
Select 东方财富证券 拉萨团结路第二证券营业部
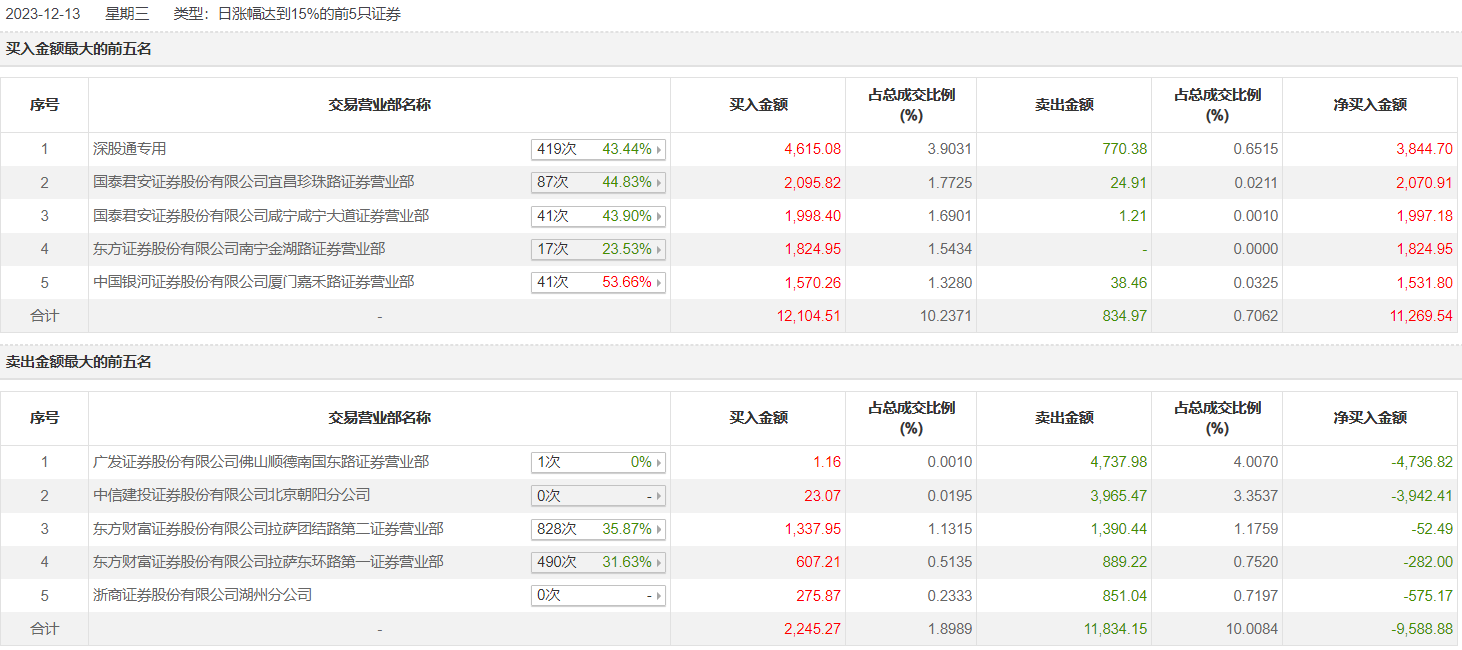[268, 529]
